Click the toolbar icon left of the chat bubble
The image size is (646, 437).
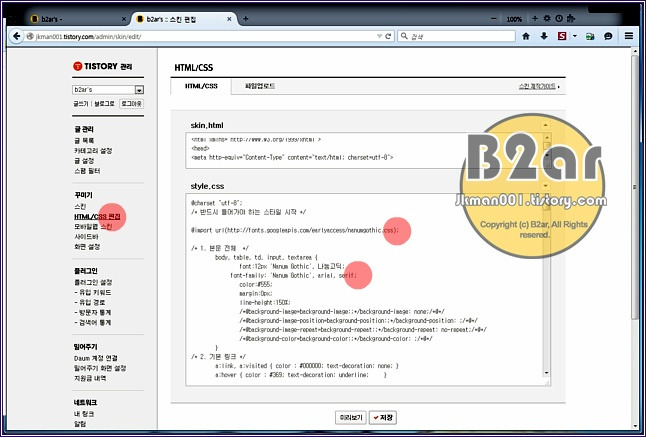(x=590, y=36)
